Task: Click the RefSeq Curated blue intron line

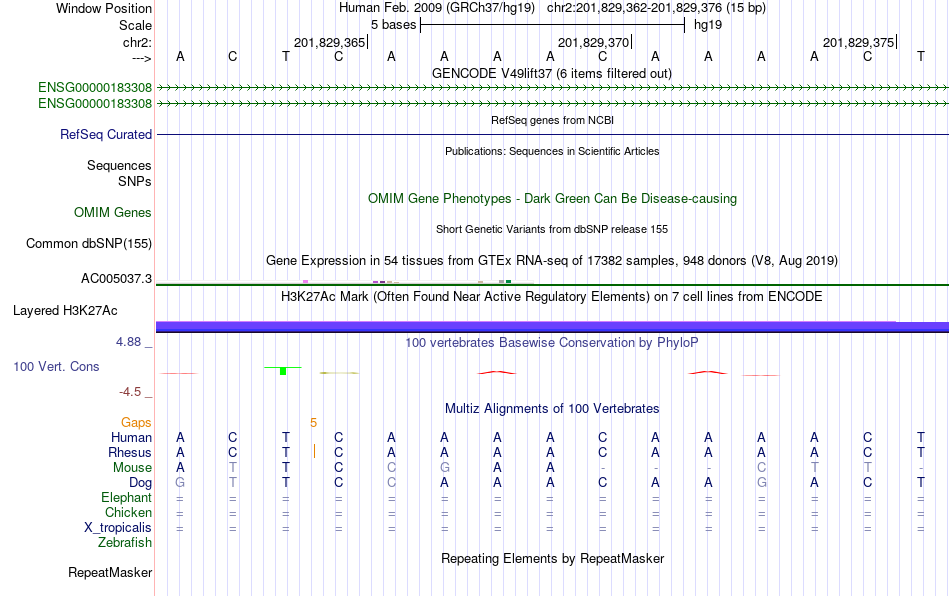Action: [x=553, y=134]
